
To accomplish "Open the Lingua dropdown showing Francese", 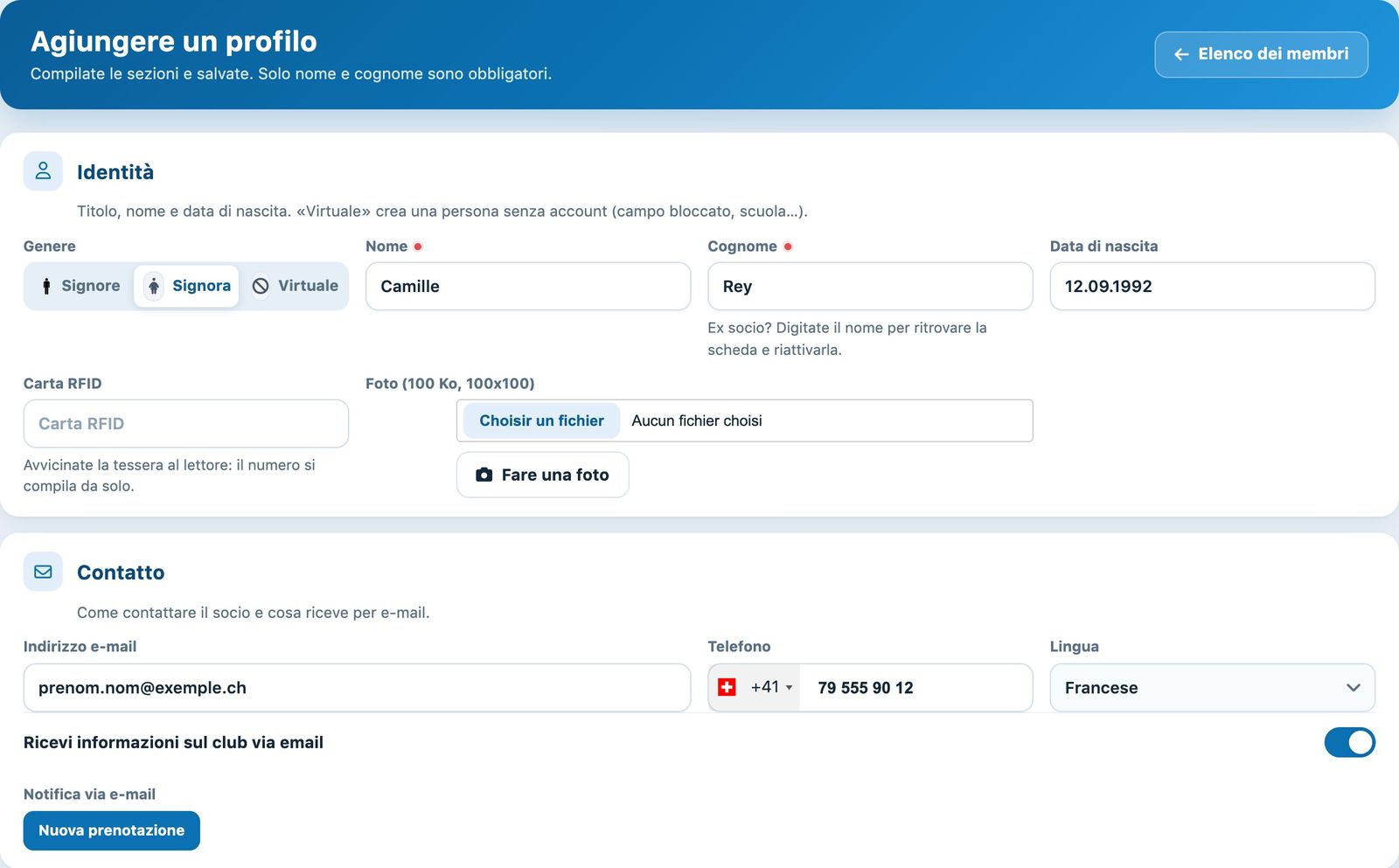I will point(1212,688).
